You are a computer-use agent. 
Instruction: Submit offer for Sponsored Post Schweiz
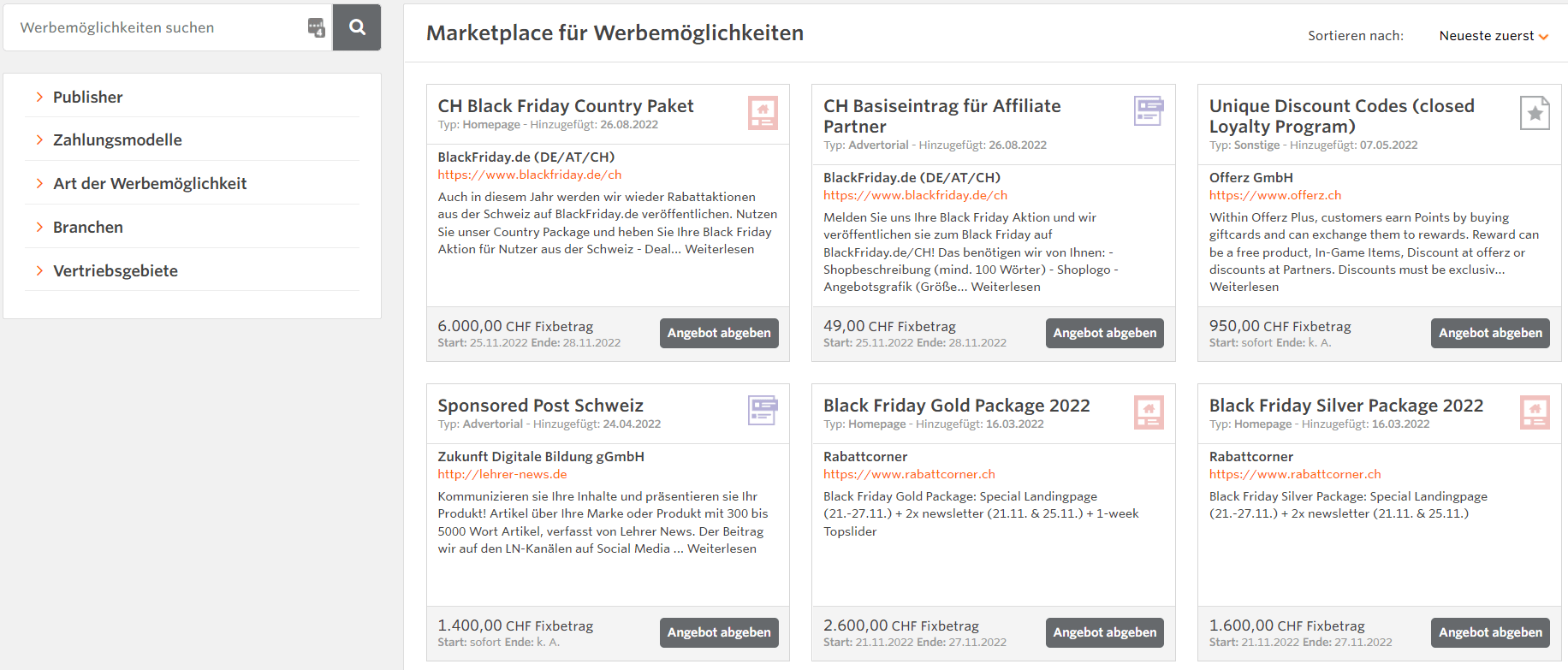point(719,632)
